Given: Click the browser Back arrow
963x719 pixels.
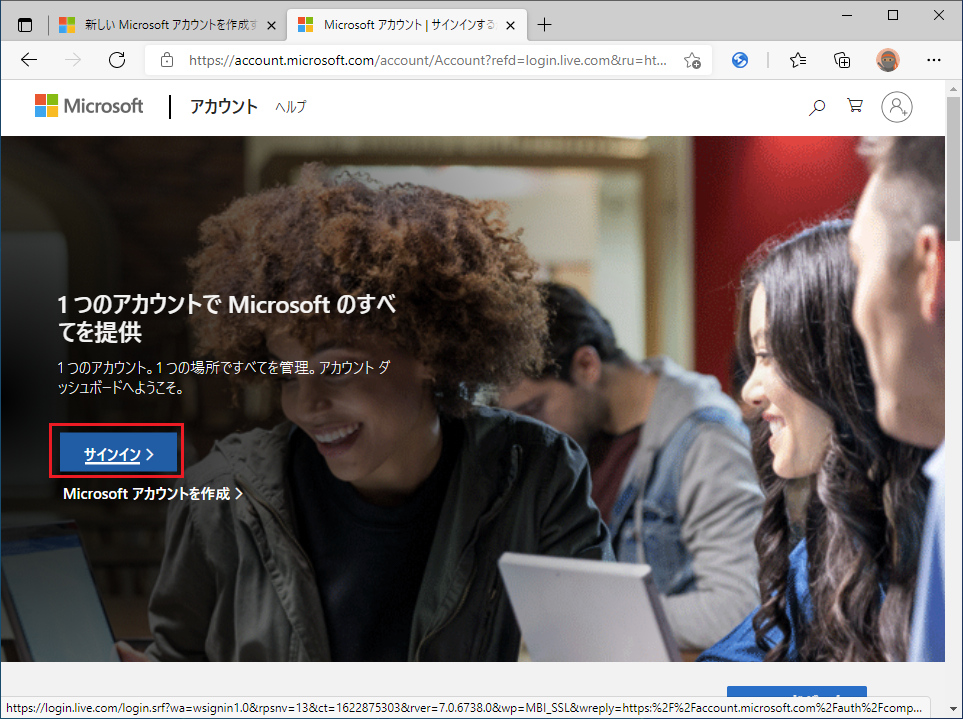Looking at the screenshot, I should [x=28, y=60].
